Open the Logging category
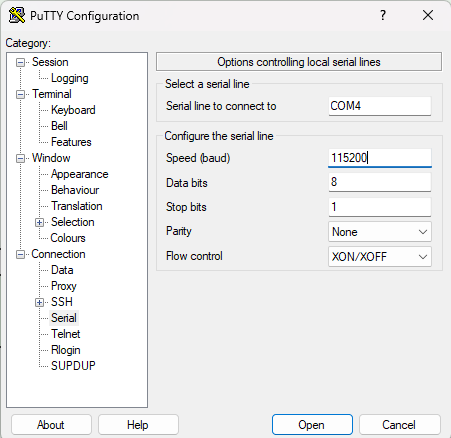The height and width of the screenshot is (438, 451). [70, 78]
